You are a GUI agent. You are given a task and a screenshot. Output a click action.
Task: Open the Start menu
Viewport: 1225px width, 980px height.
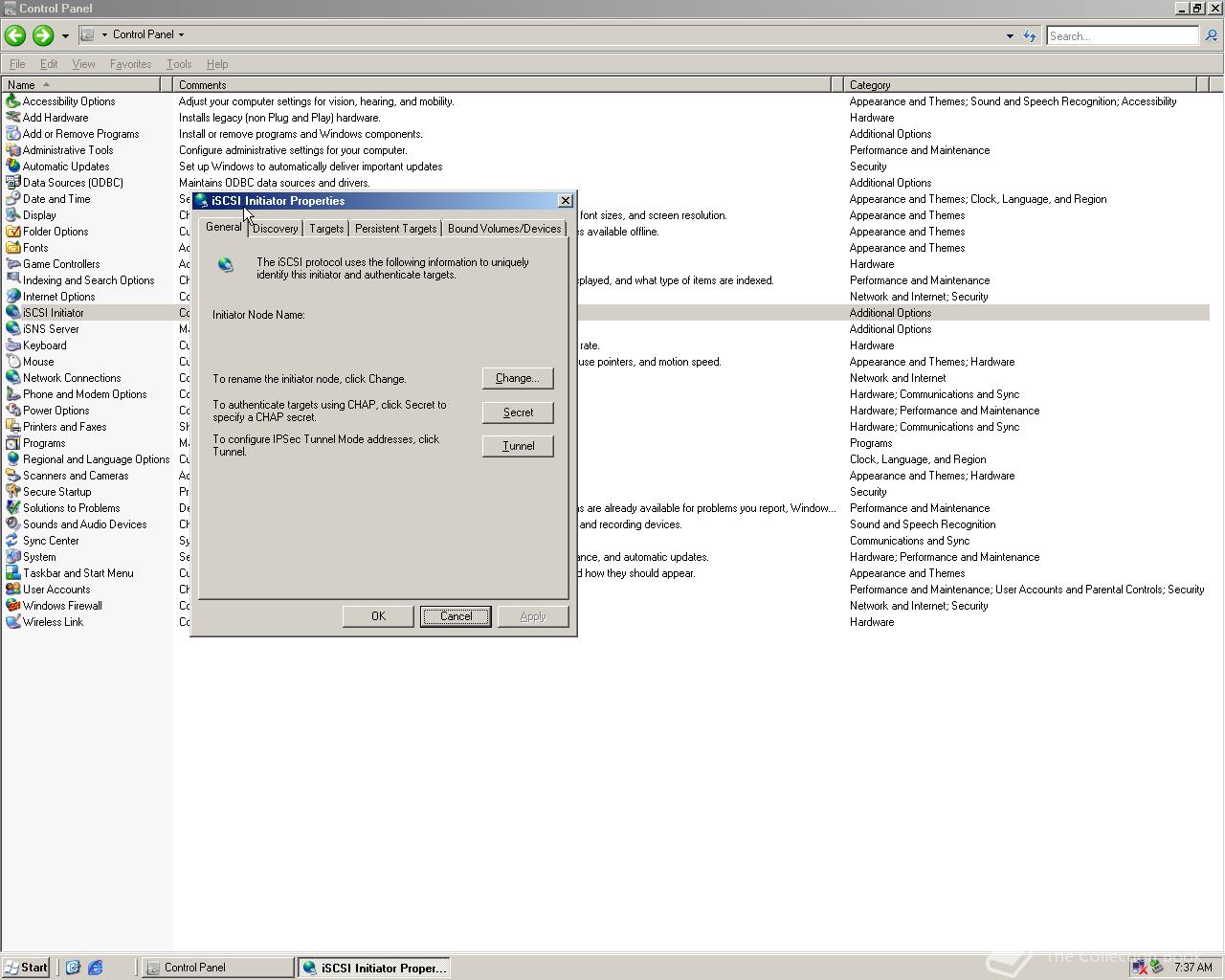tap(26, 968)
